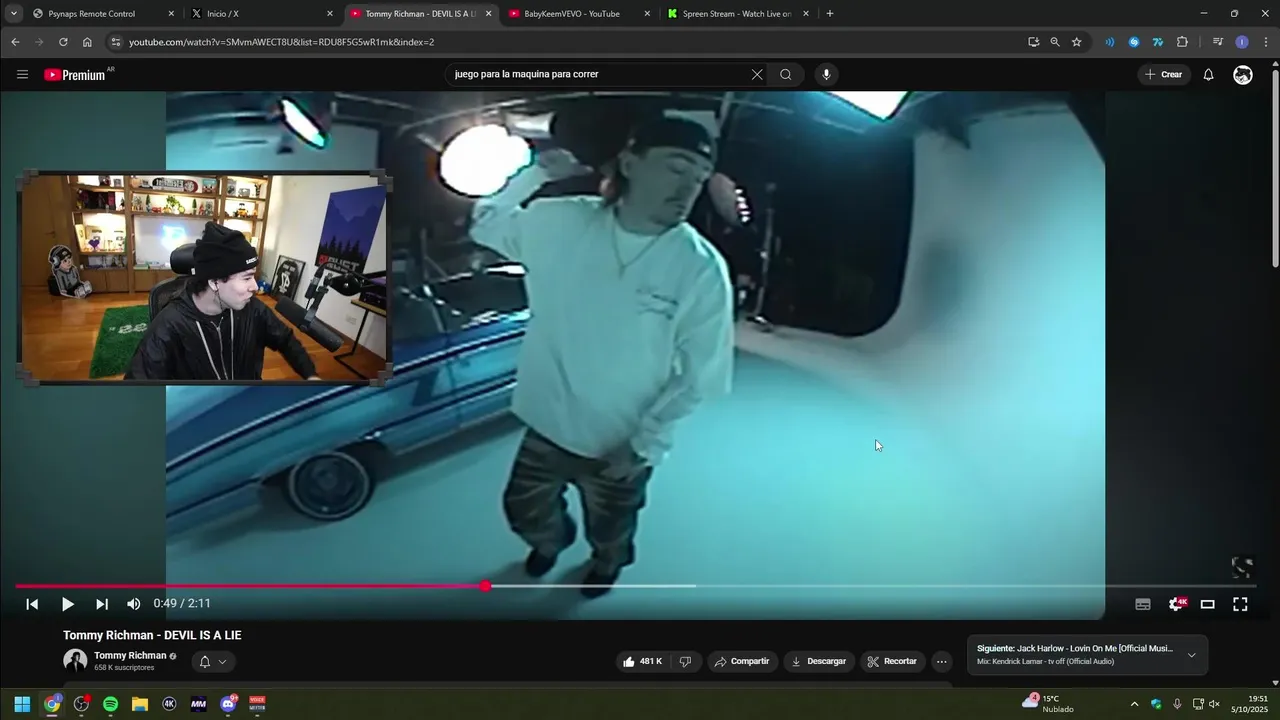Switch to Psynaps Remote Control tab
Image resolution: width=1280 pixels, height=720 pixels.
(x=102, y=14)
